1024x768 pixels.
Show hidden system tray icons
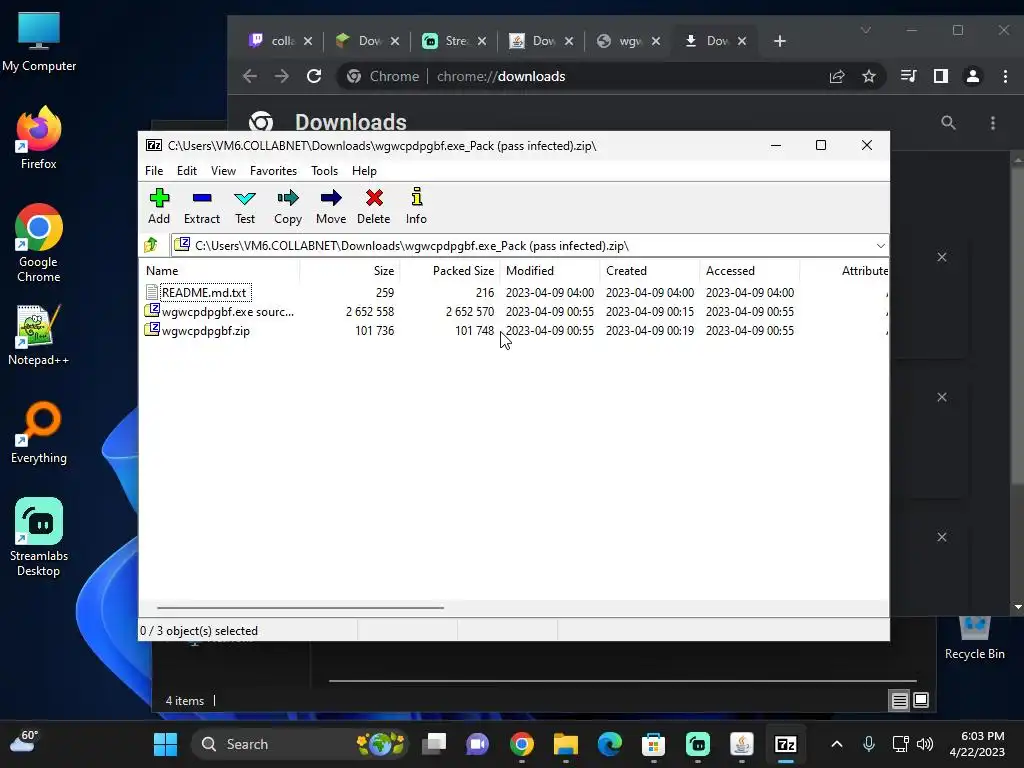point(837,744)
